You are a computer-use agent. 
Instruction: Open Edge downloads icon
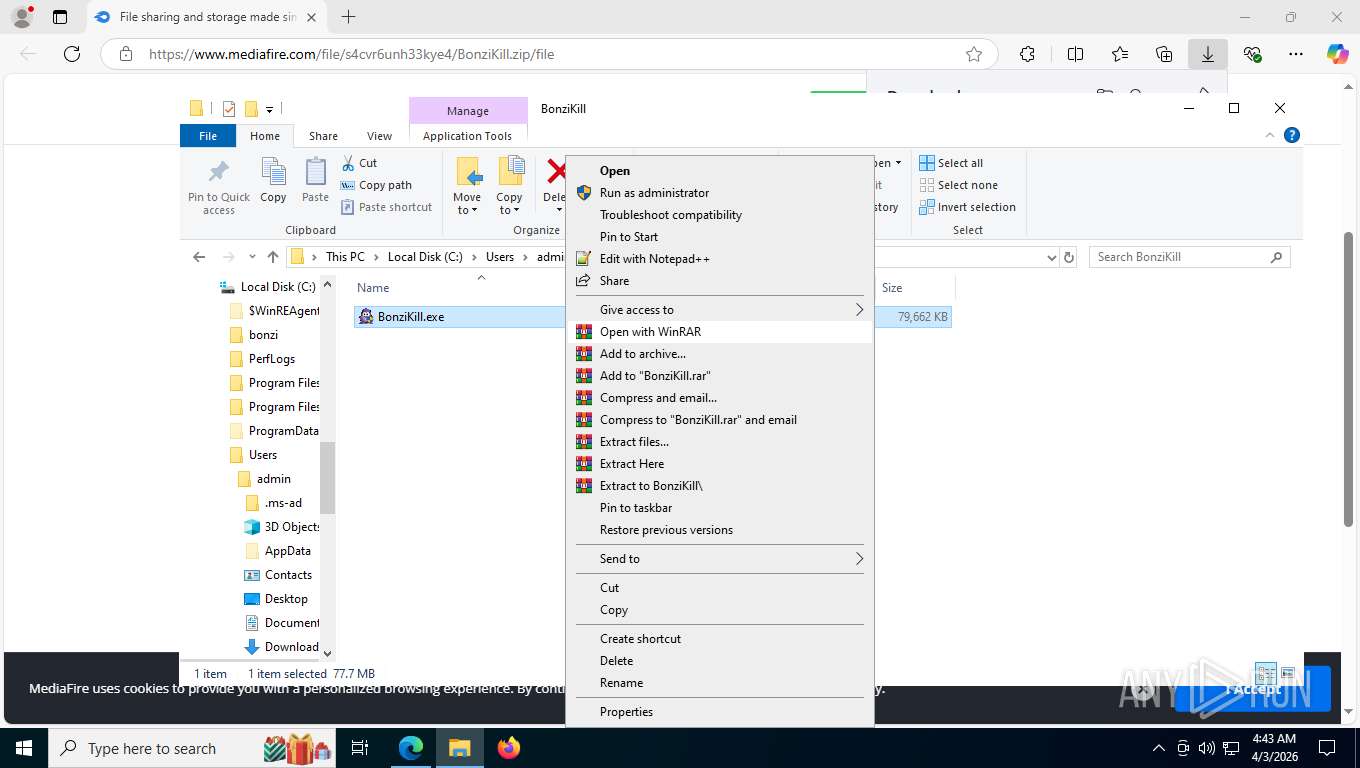pos(1208,55)
